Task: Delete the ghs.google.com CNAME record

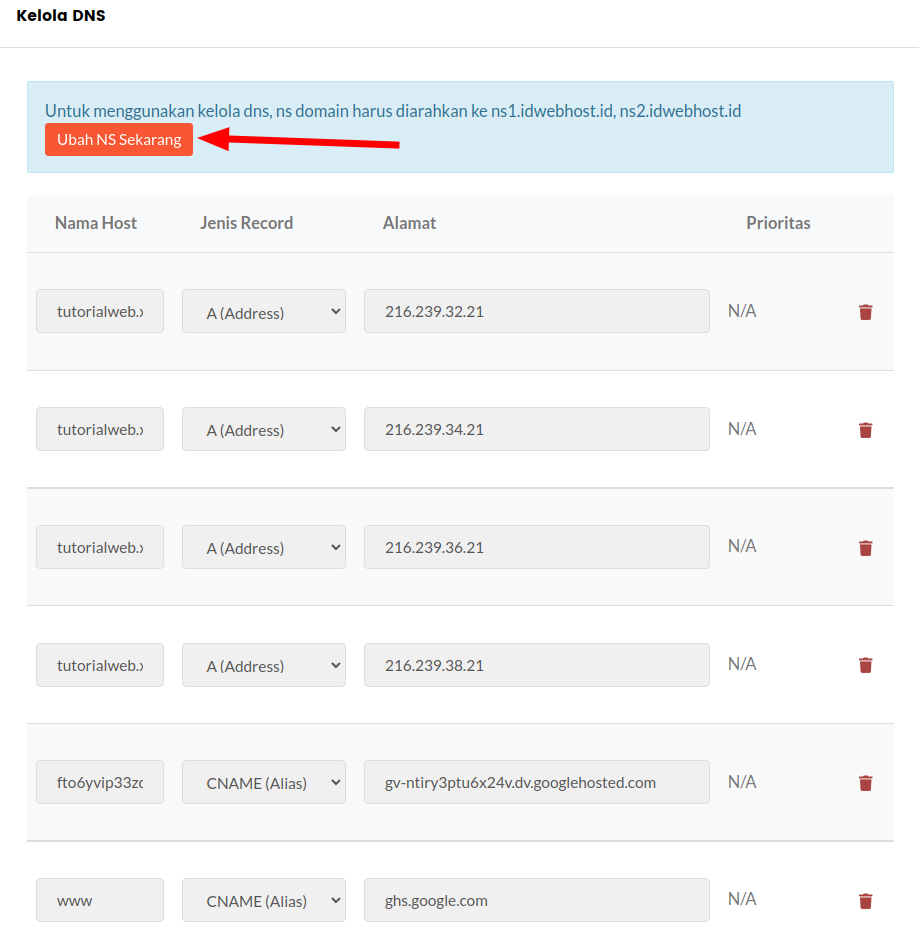Action: point(866,900)
